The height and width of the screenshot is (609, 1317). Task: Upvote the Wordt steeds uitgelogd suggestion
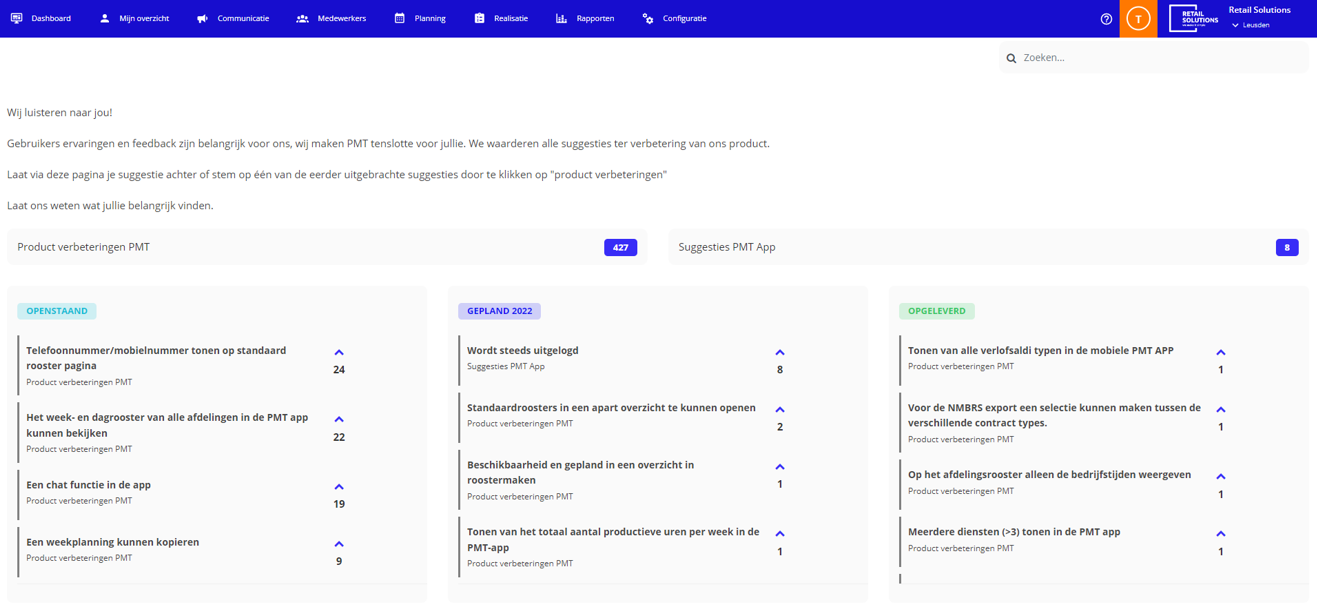(780, 353)
